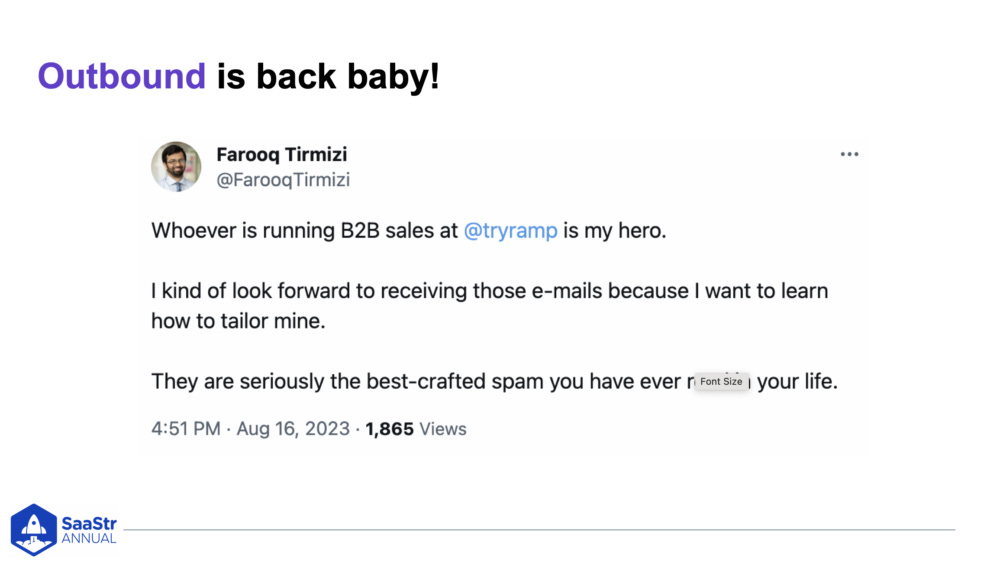Open the tweet's three-dot more options menu
This screenshot has height=565, width=1000.
pyautogui.click(x=849, y=154)
